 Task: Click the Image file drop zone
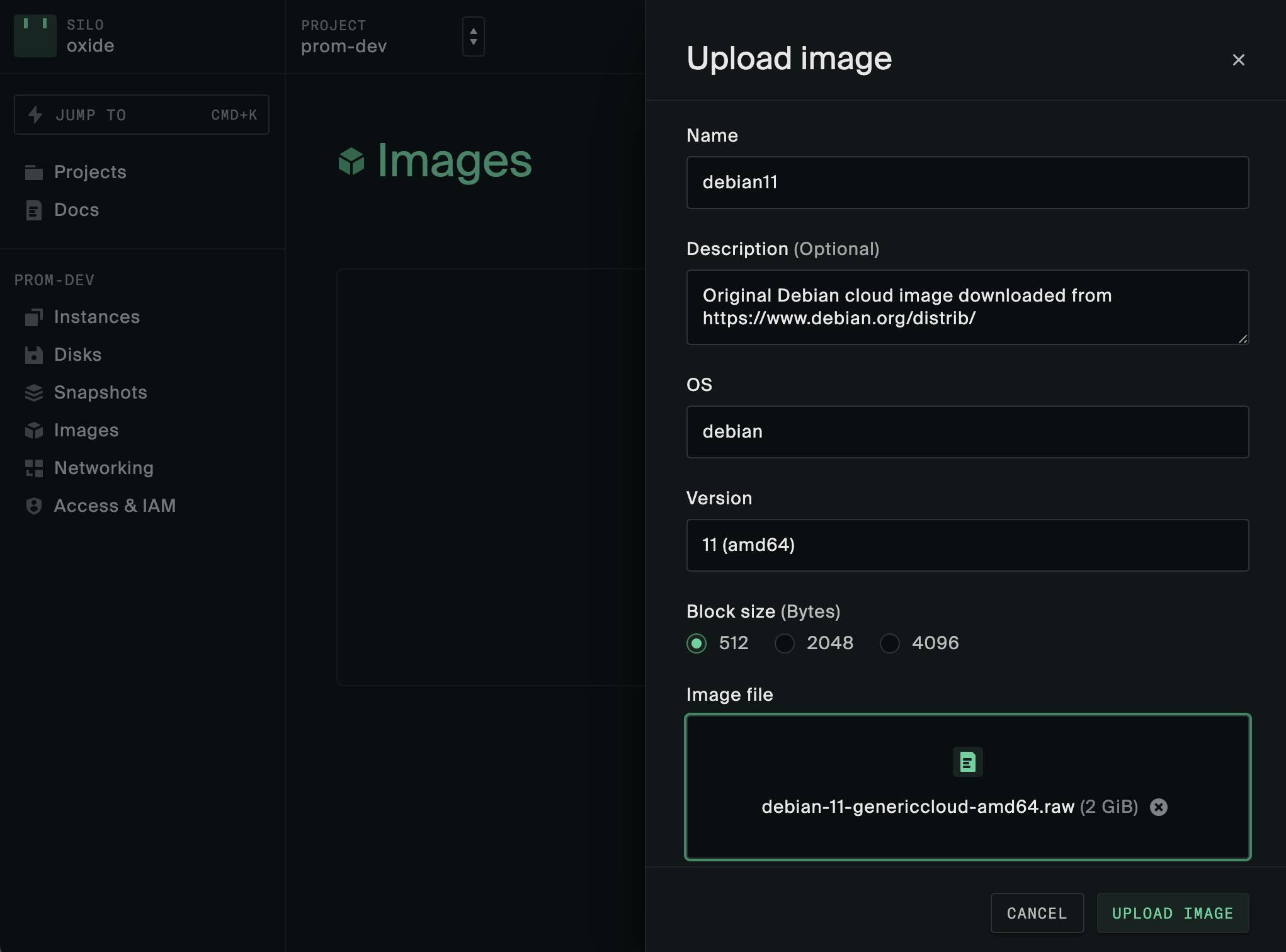[967, 787]
